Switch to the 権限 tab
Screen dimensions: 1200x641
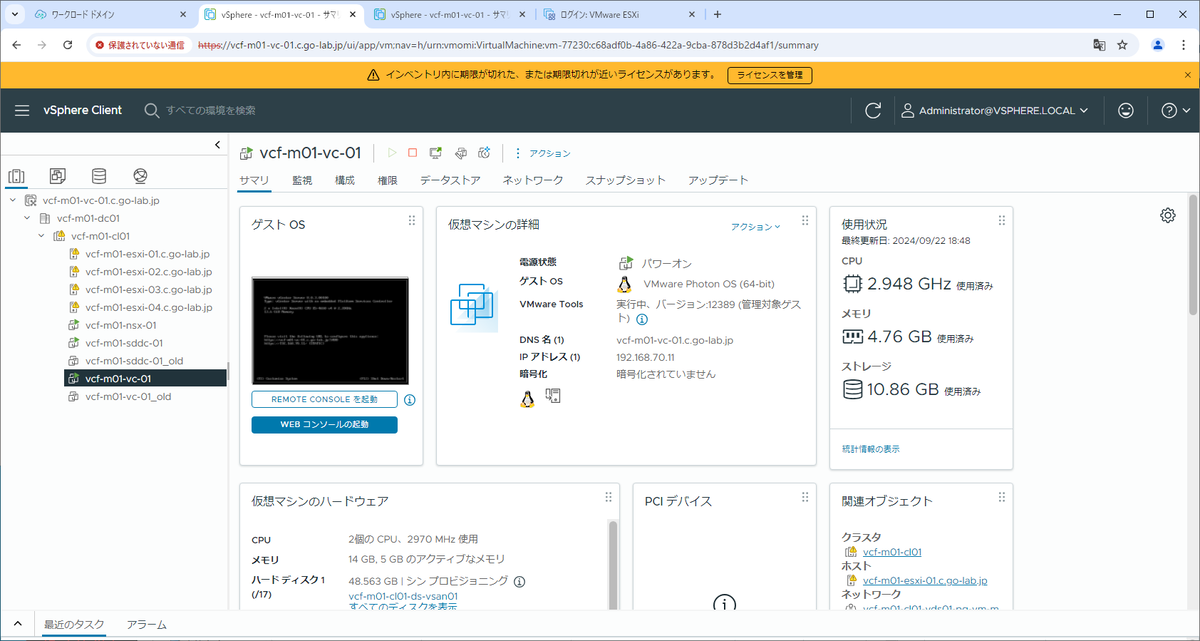(x=387, y=180)
